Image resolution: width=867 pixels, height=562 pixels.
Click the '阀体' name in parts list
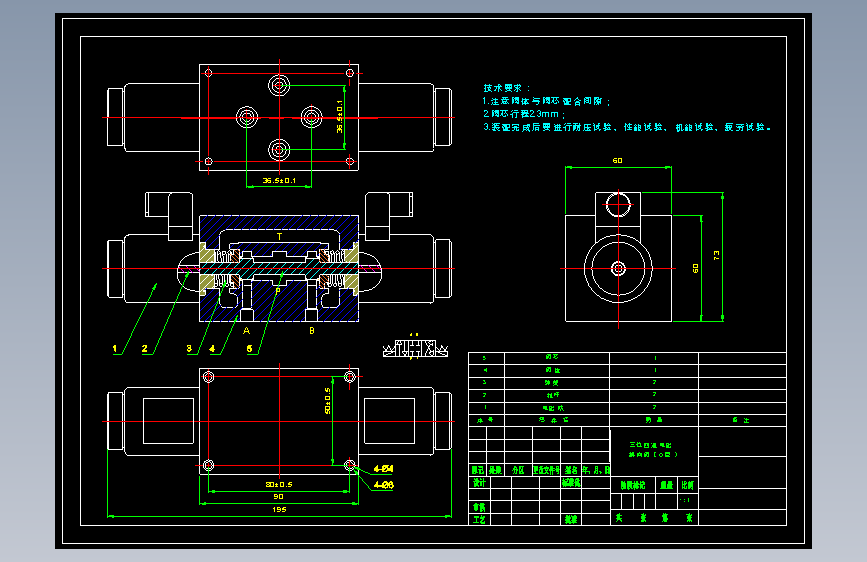pos(552,370)
